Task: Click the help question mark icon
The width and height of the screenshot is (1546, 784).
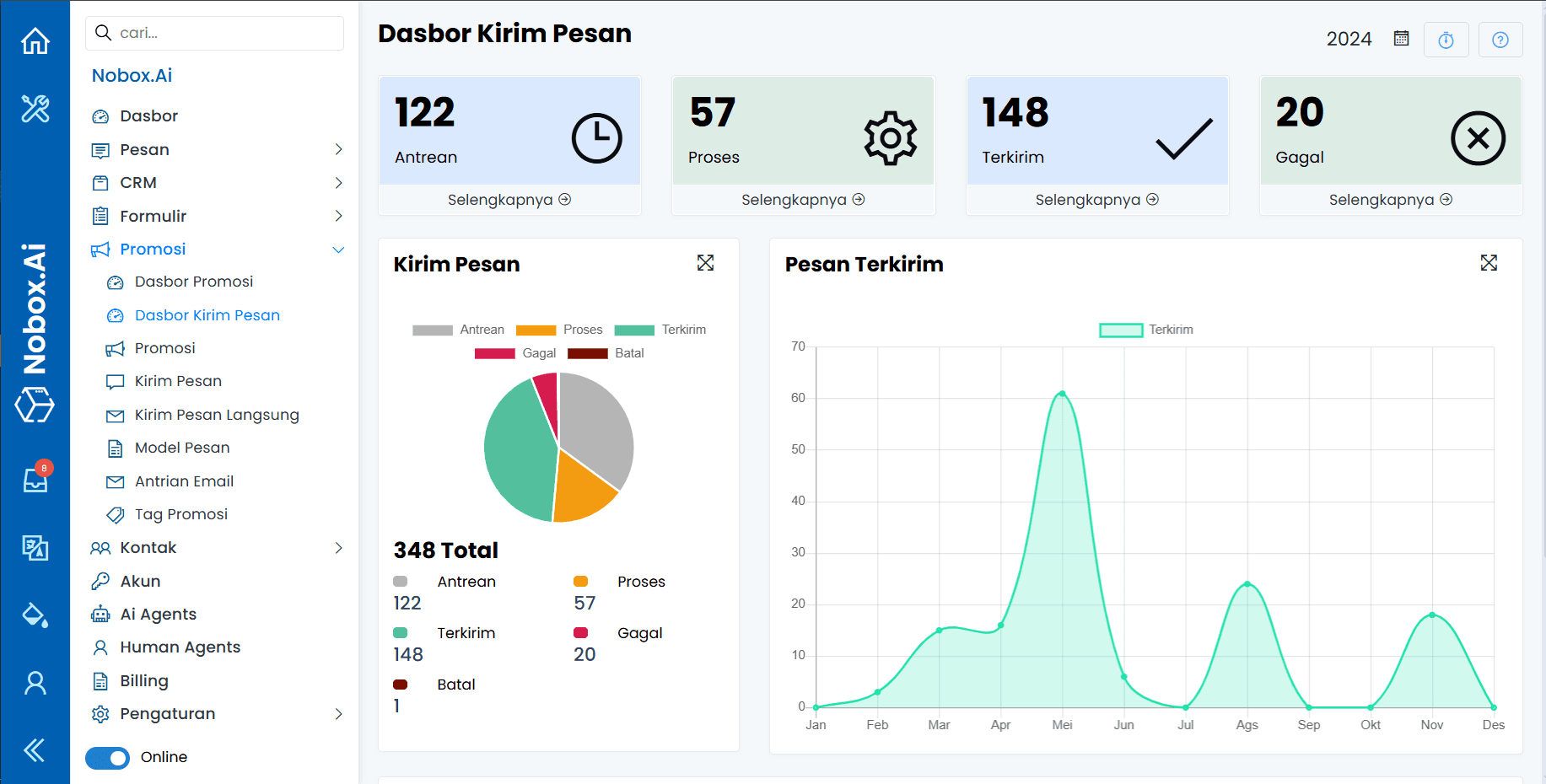Action: pos(1500,39)
